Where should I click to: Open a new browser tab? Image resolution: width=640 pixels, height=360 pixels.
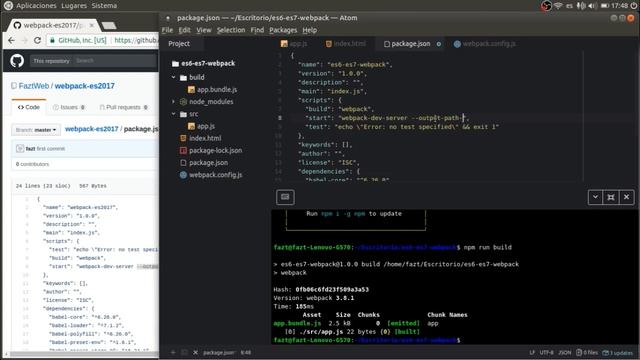point(109,26)
